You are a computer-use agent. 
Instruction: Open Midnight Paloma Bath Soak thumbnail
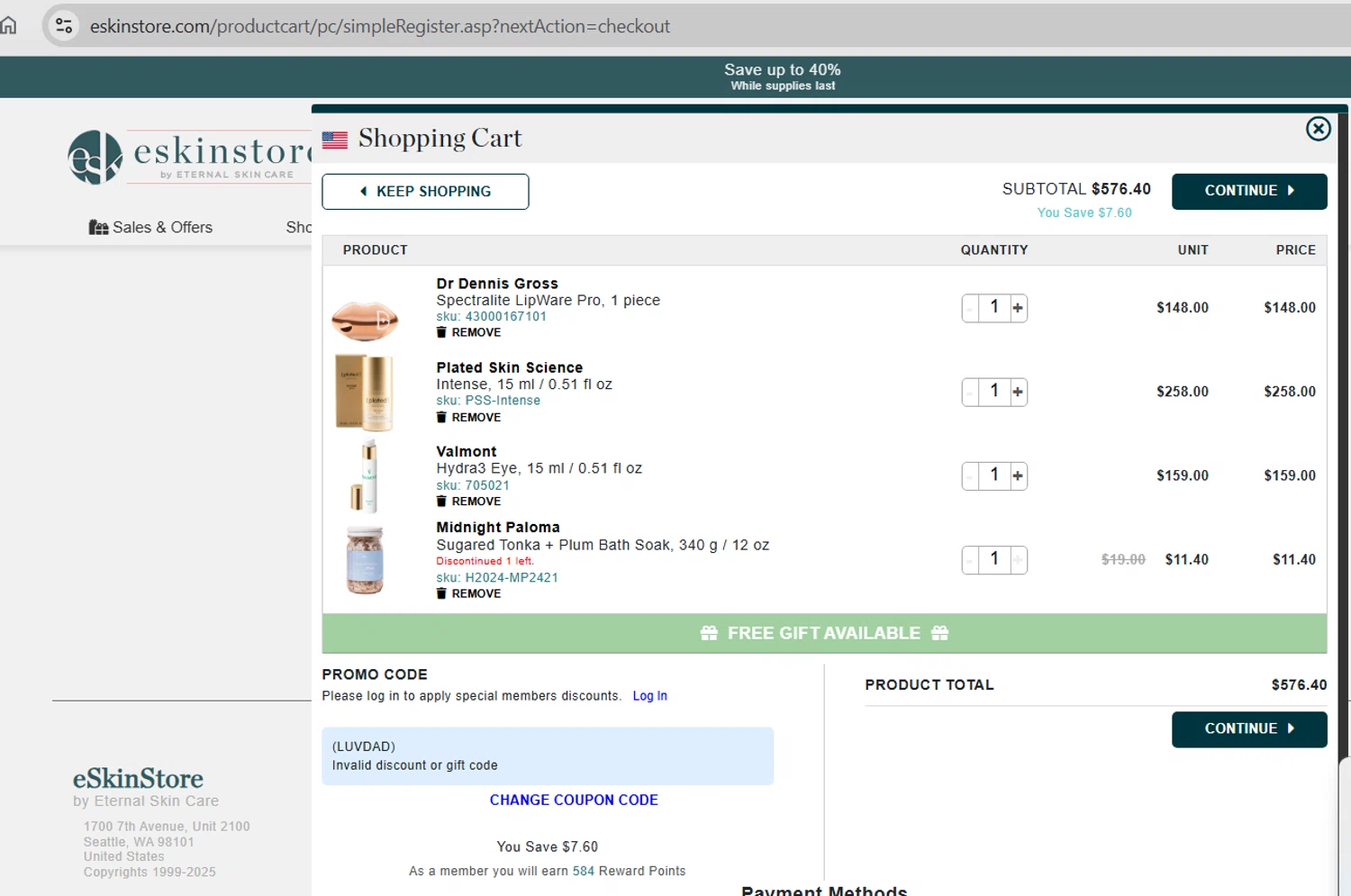(x=365, y=560)
